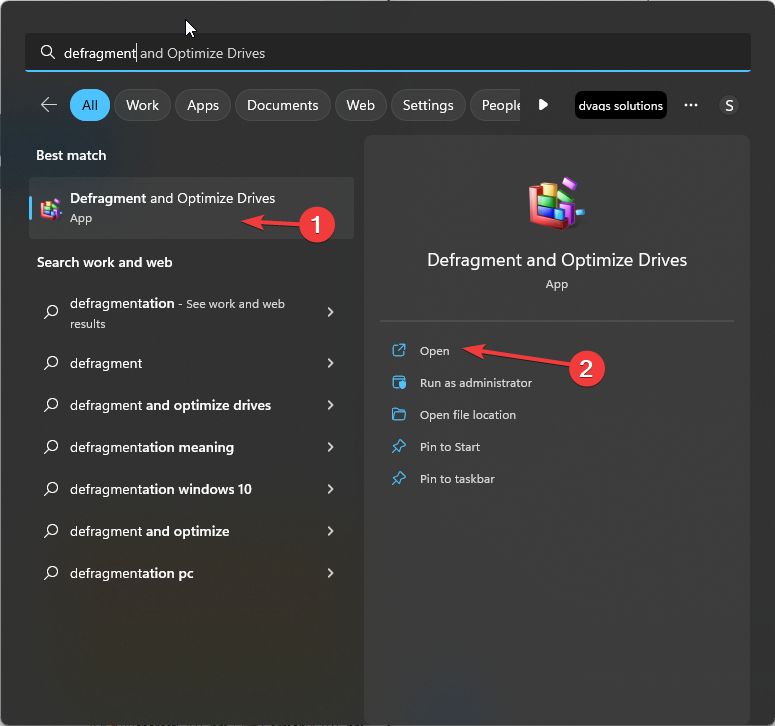This screenshot has width=775, height=726.
Task: Click search icon beside 'defragment' suggestion
Action: tap(51, 363)
